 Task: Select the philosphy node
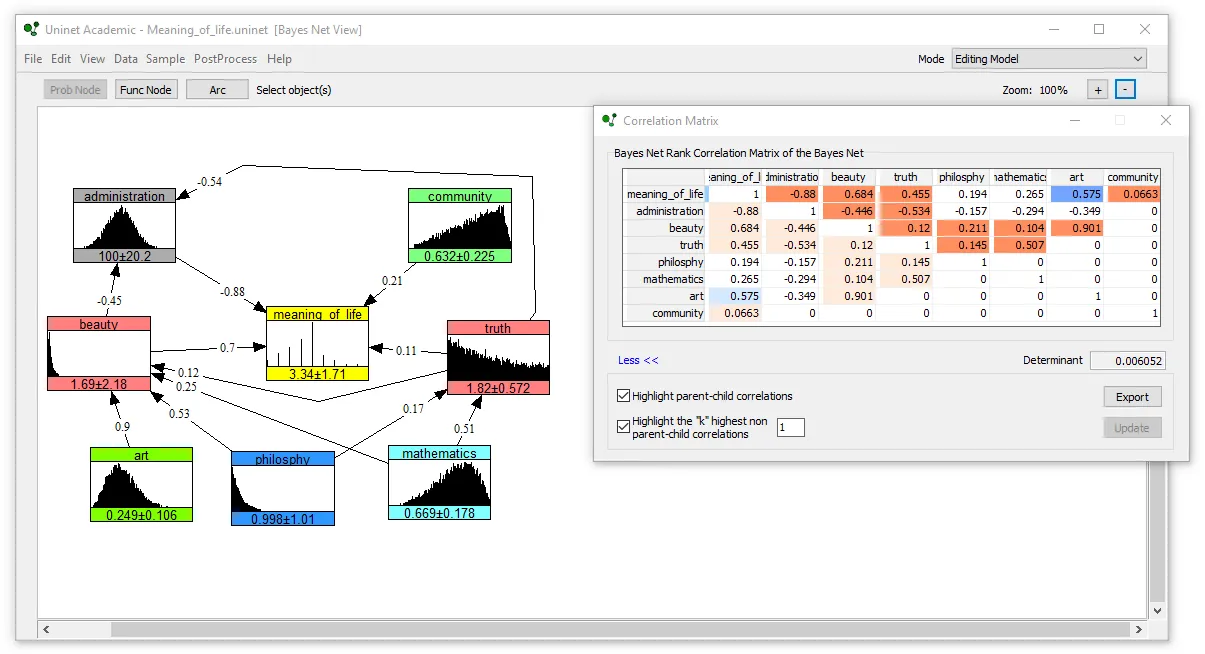point(282,488)
